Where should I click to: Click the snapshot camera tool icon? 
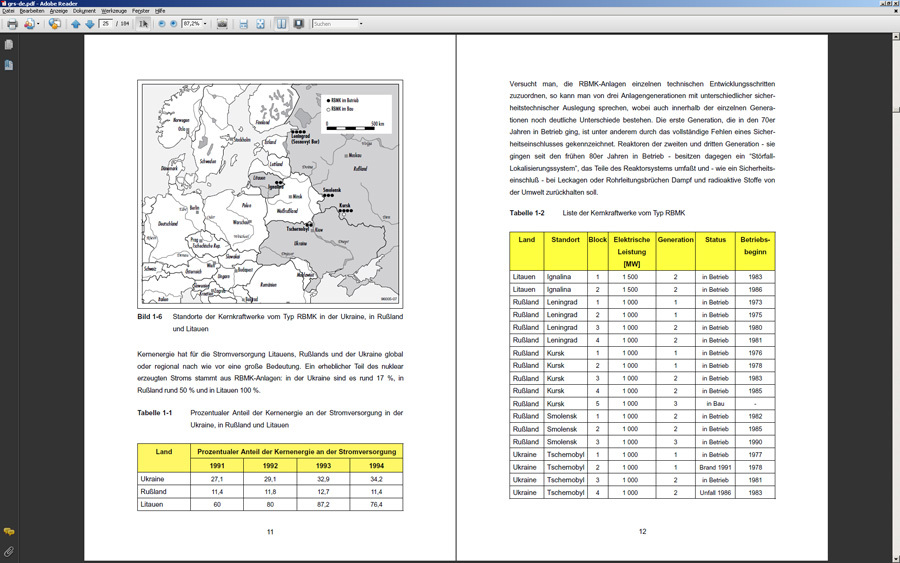point(223,24)
